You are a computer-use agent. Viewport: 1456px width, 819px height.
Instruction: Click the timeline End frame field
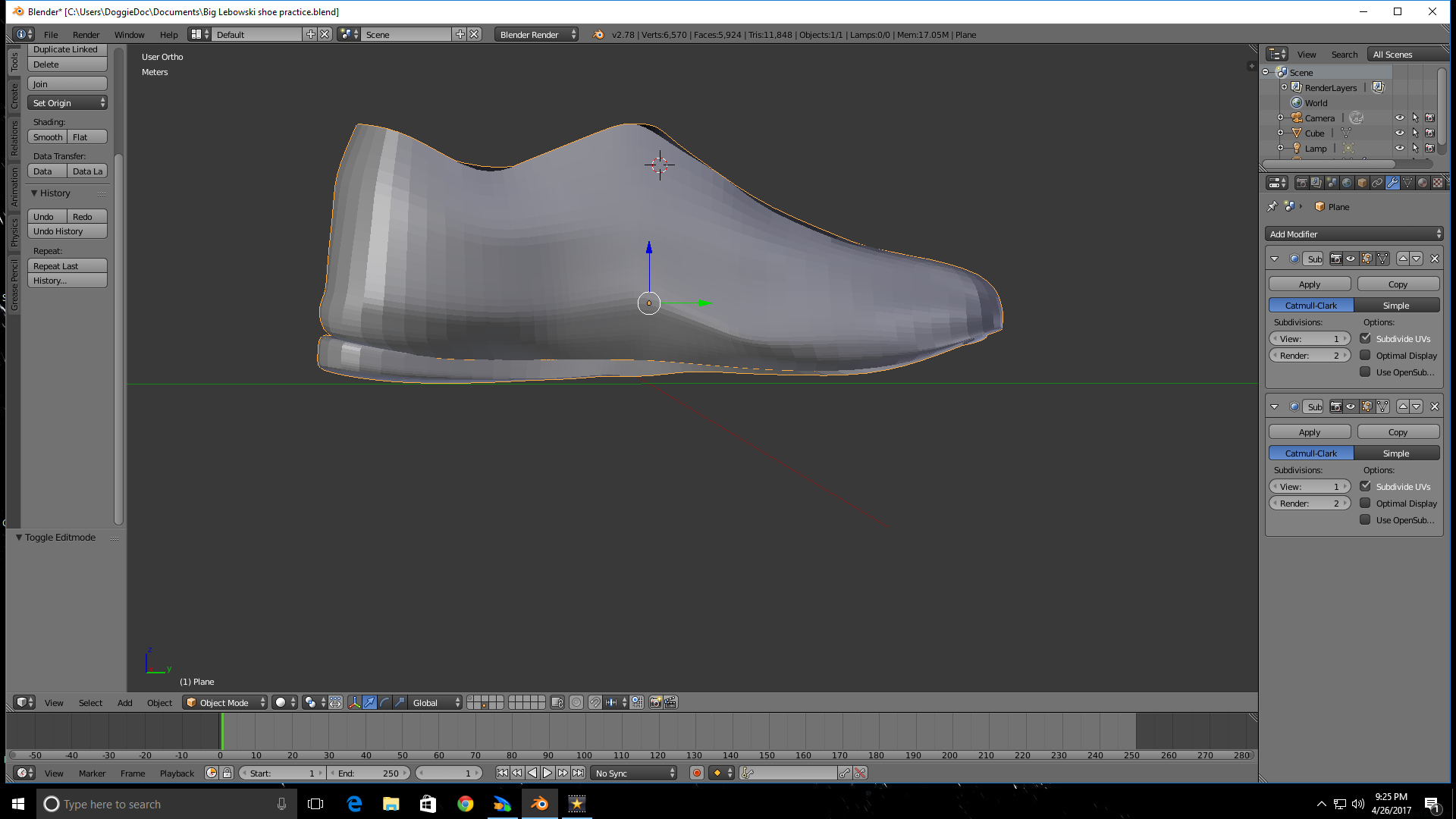[x=369, y=773]
